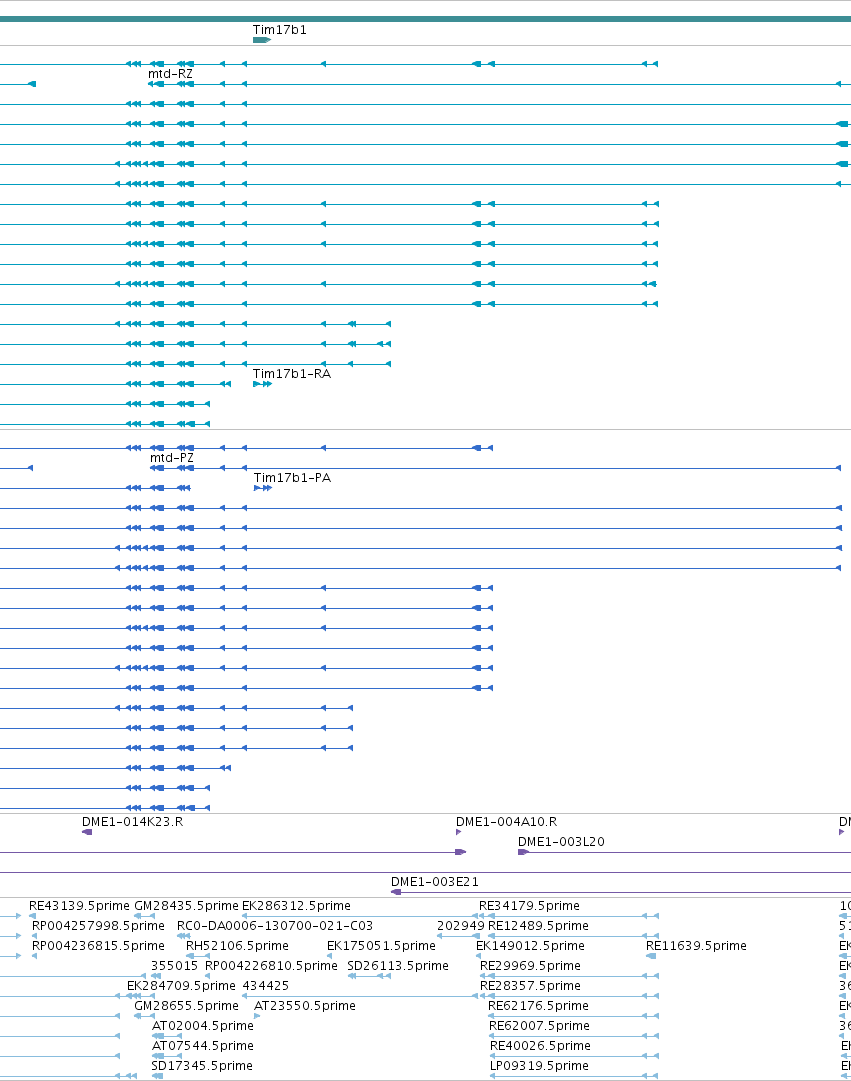Open EST RP004257998.5prime
This screenshot has width=851, height=1081.
coord(98,926)
